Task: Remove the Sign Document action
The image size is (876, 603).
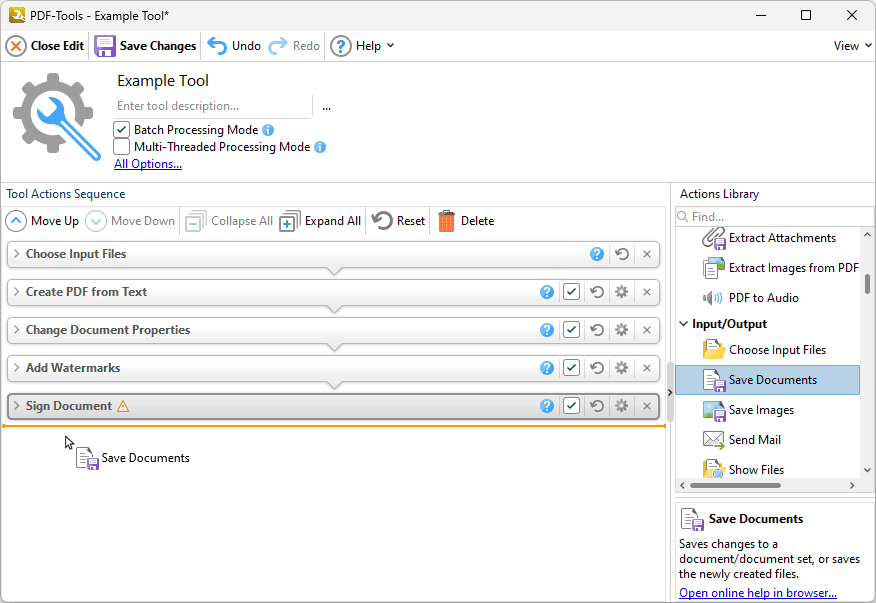Action: tap(647, 406)
